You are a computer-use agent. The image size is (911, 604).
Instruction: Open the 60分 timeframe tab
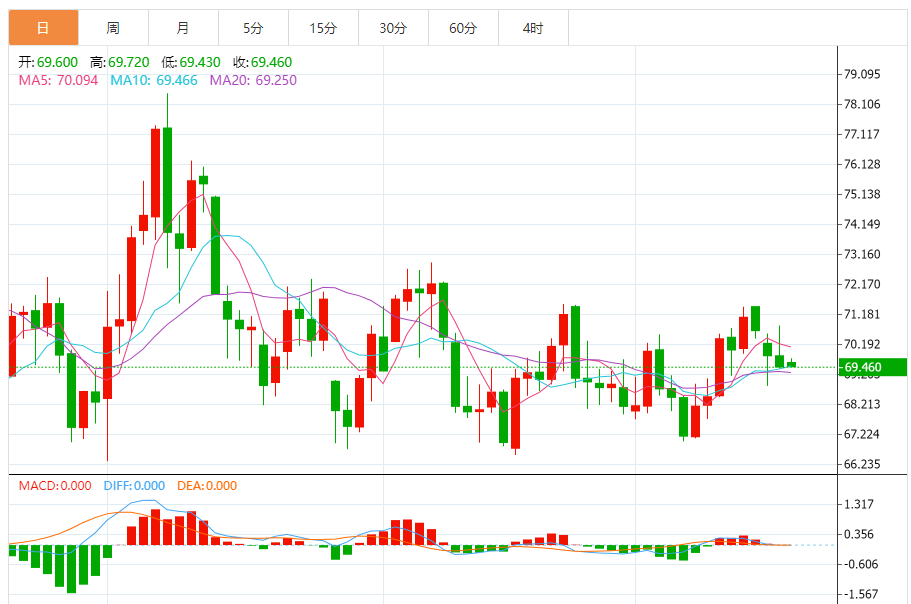click(x=463, y=28)
